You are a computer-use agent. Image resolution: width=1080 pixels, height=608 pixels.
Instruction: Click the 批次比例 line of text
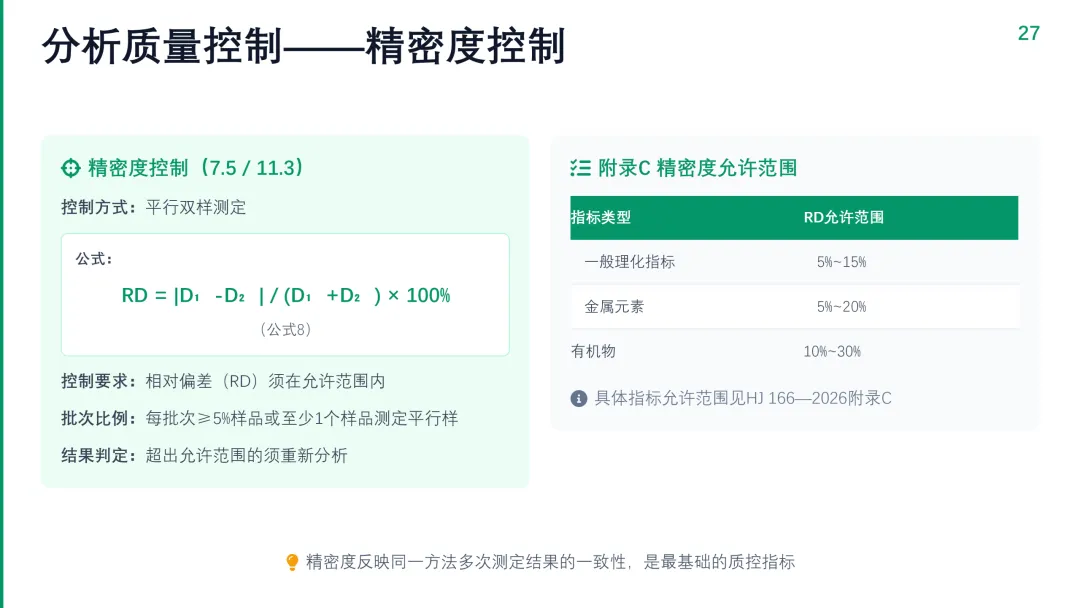[260, 419]
